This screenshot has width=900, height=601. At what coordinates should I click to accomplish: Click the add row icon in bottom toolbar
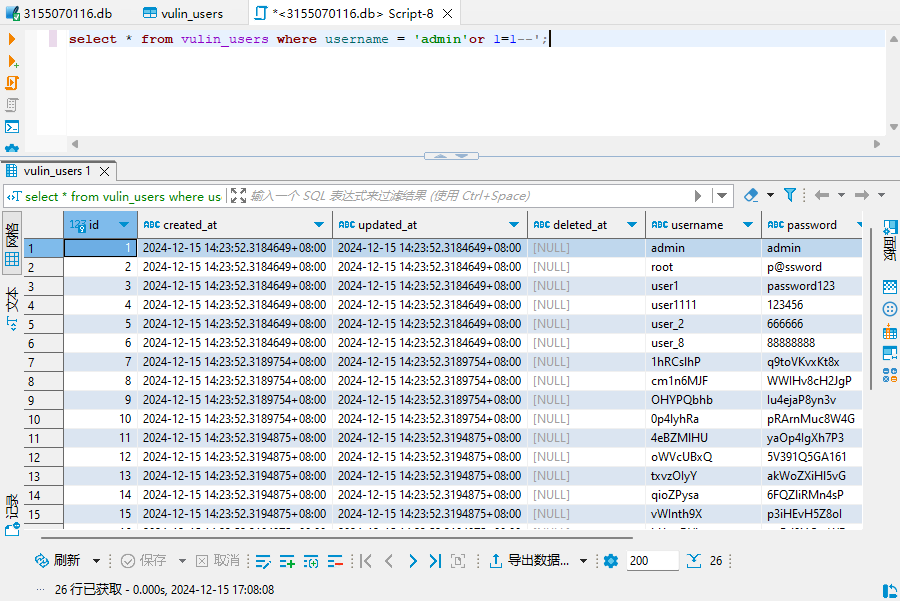coord(287,561)
